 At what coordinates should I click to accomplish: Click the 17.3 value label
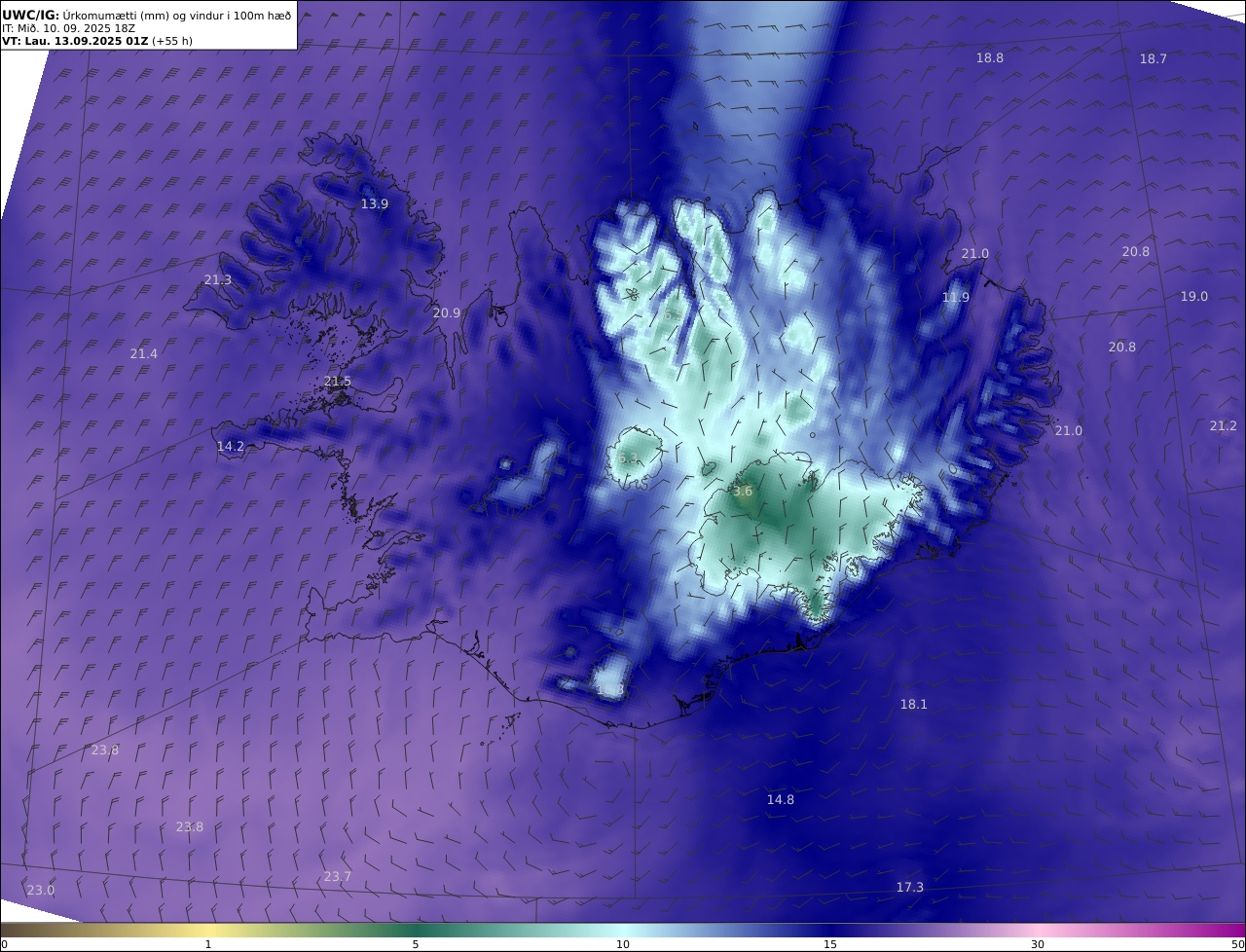click(910, 887)
